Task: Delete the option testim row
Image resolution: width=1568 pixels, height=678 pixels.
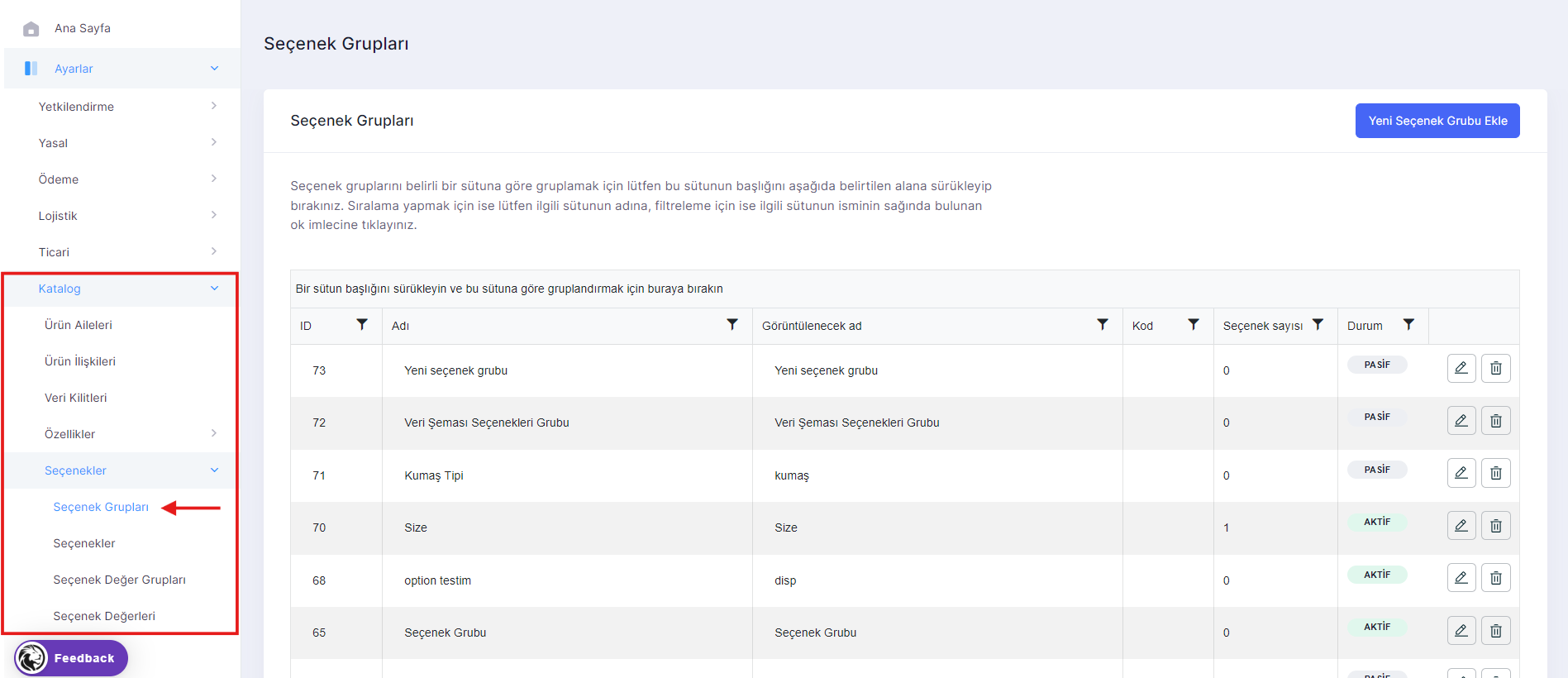Action: coord(1496,578)
